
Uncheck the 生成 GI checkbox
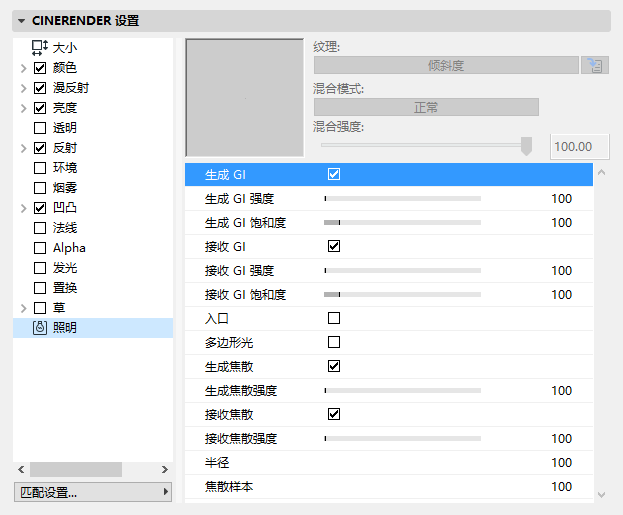click(334, 174)
